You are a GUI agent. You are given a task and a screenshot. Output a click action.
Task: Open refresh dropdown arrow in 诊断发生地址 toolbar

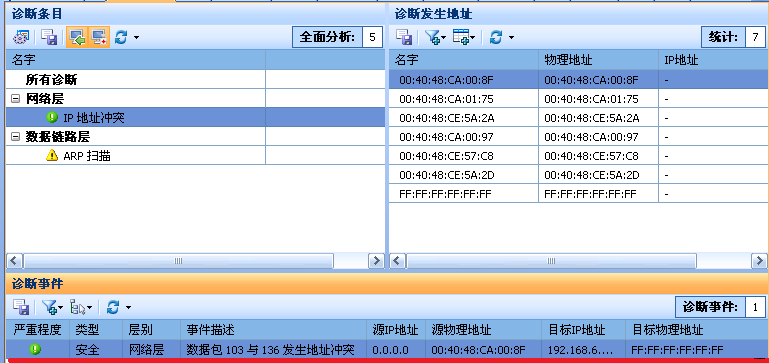(511, 37)
